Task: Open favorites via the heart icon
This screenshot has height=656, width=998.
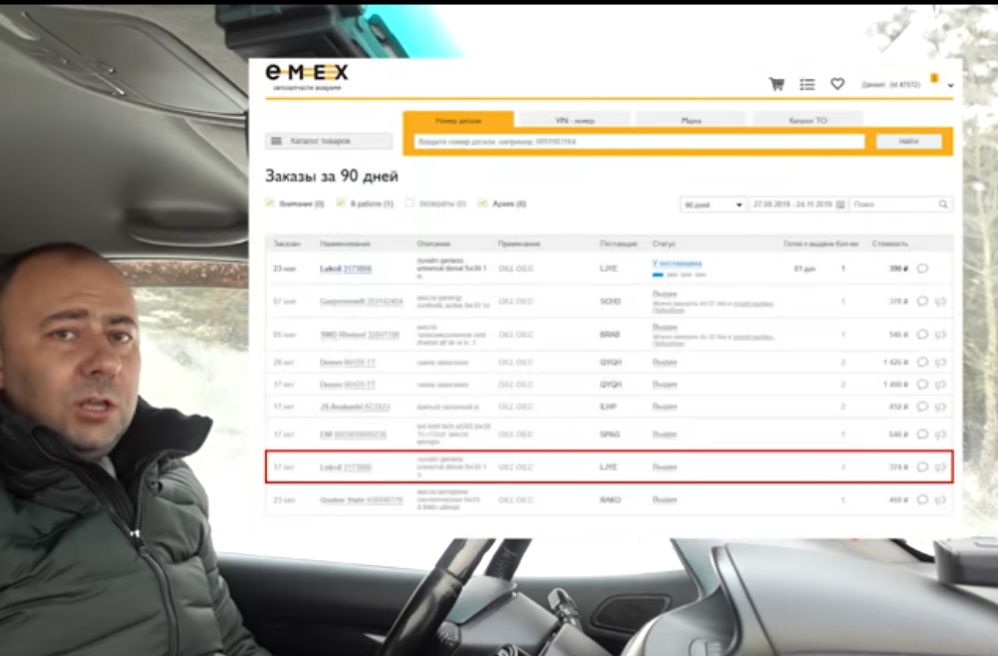Action: click(838, 85)
